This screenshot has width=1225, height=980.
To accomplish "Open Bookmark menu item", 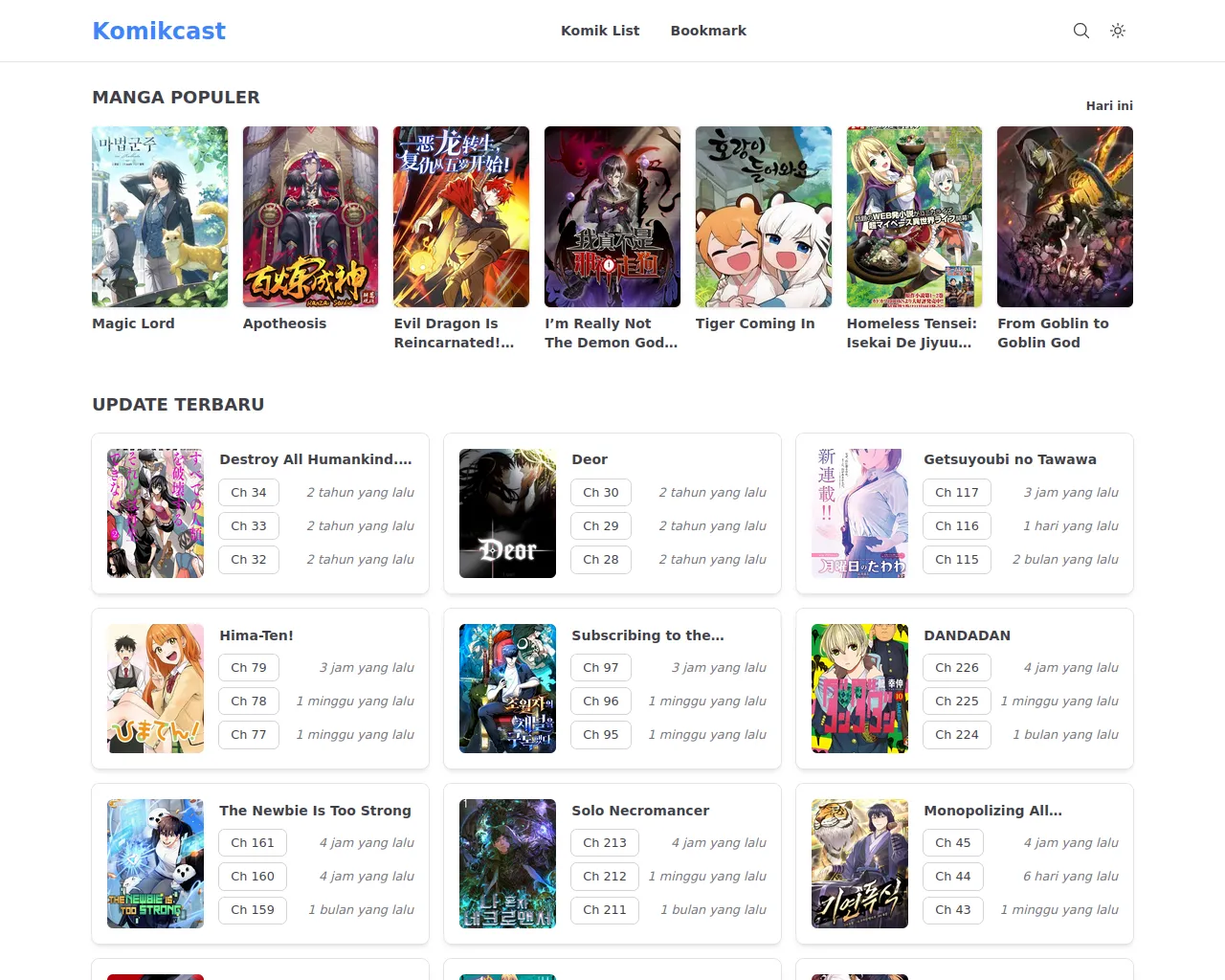I will pyautogui.click(x=708, y=31).
